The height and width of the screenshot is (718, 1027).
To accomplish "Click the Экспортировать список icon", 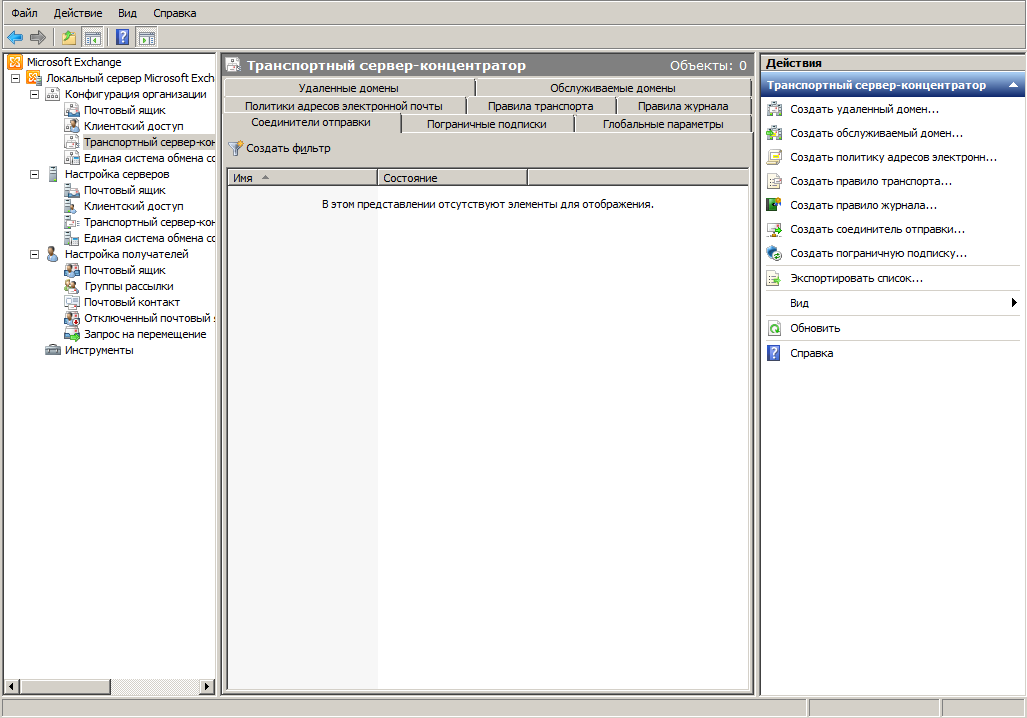I will [x=774, y=278].
